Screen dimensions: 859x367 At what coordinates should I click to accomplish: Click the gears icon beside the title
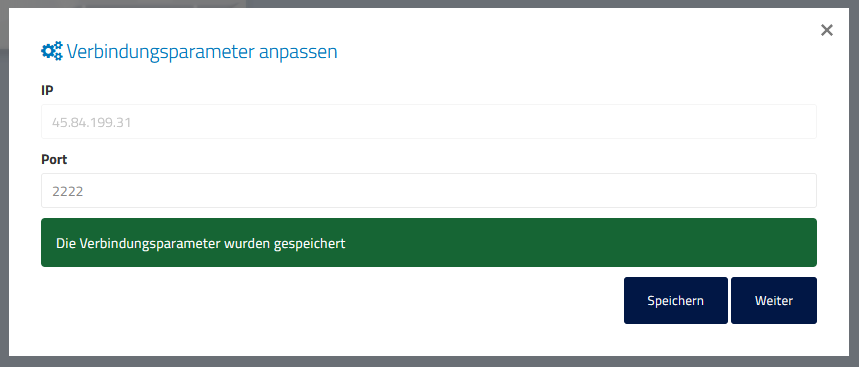coord(52,51)
